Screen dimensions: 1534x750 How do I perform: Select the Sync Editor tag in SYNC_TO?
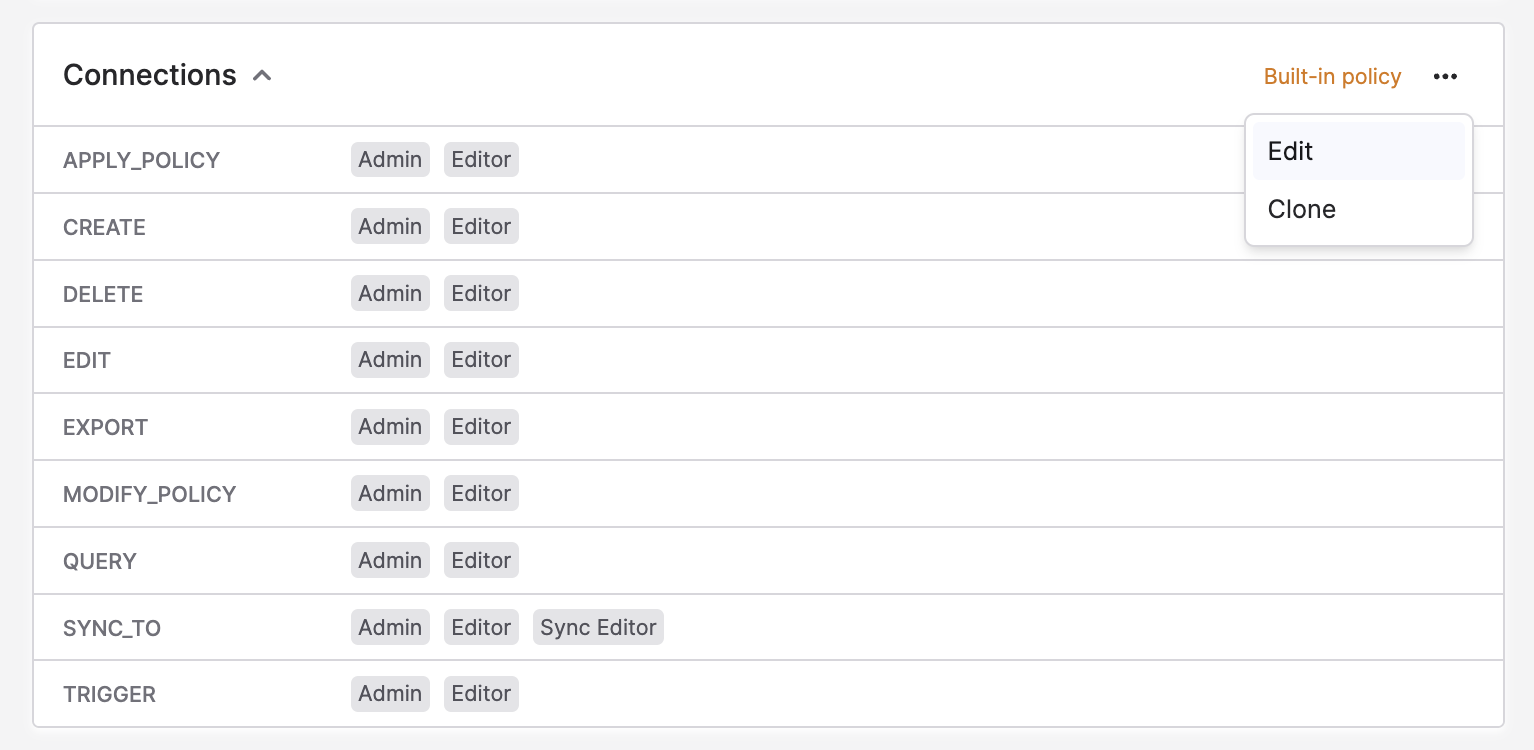[598, 627]
